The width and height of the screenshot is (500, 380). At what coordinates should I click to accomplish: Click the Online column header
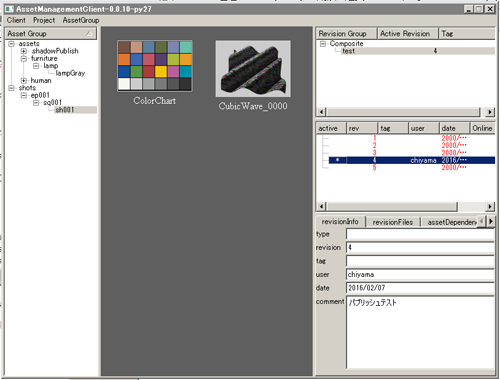[x=482, y=128]
